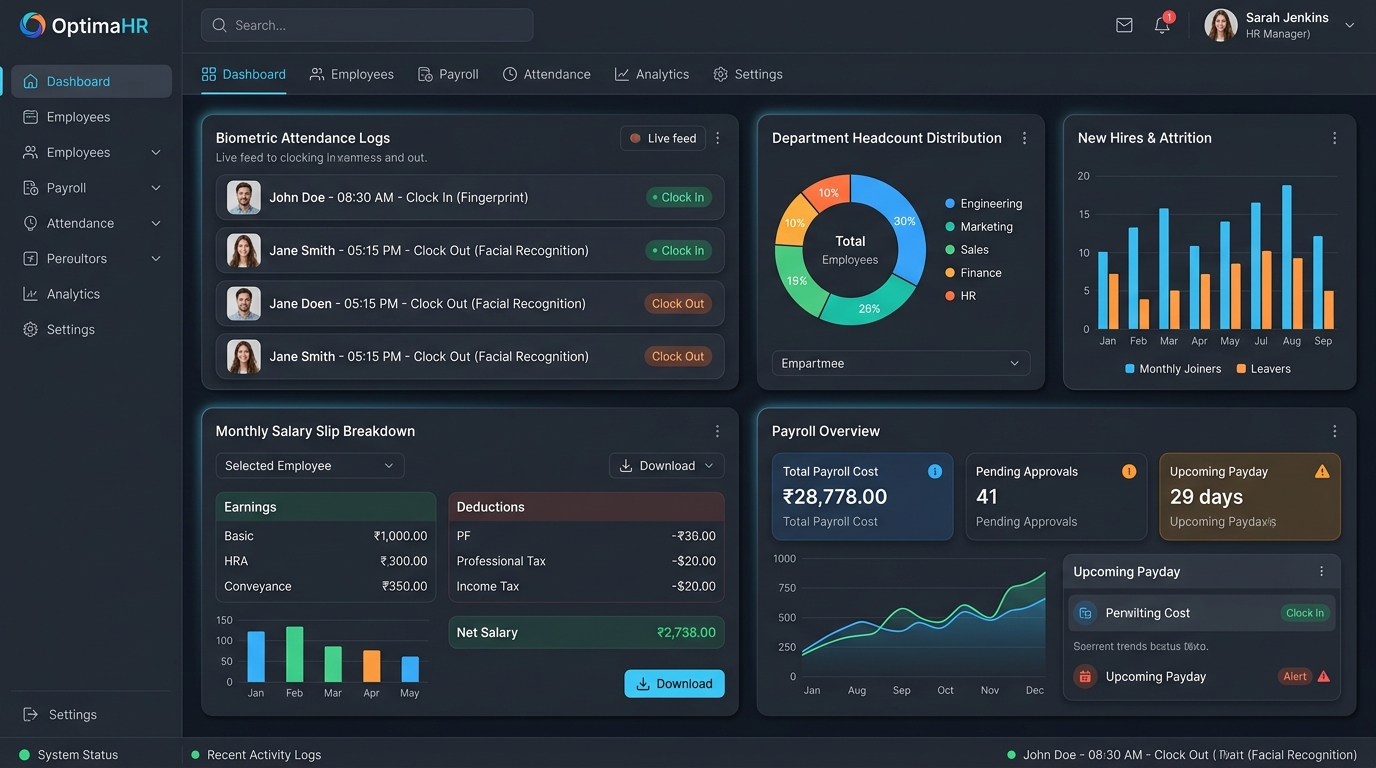
Task: Click the Net Salary amount row
Action: tap(586, 633)
